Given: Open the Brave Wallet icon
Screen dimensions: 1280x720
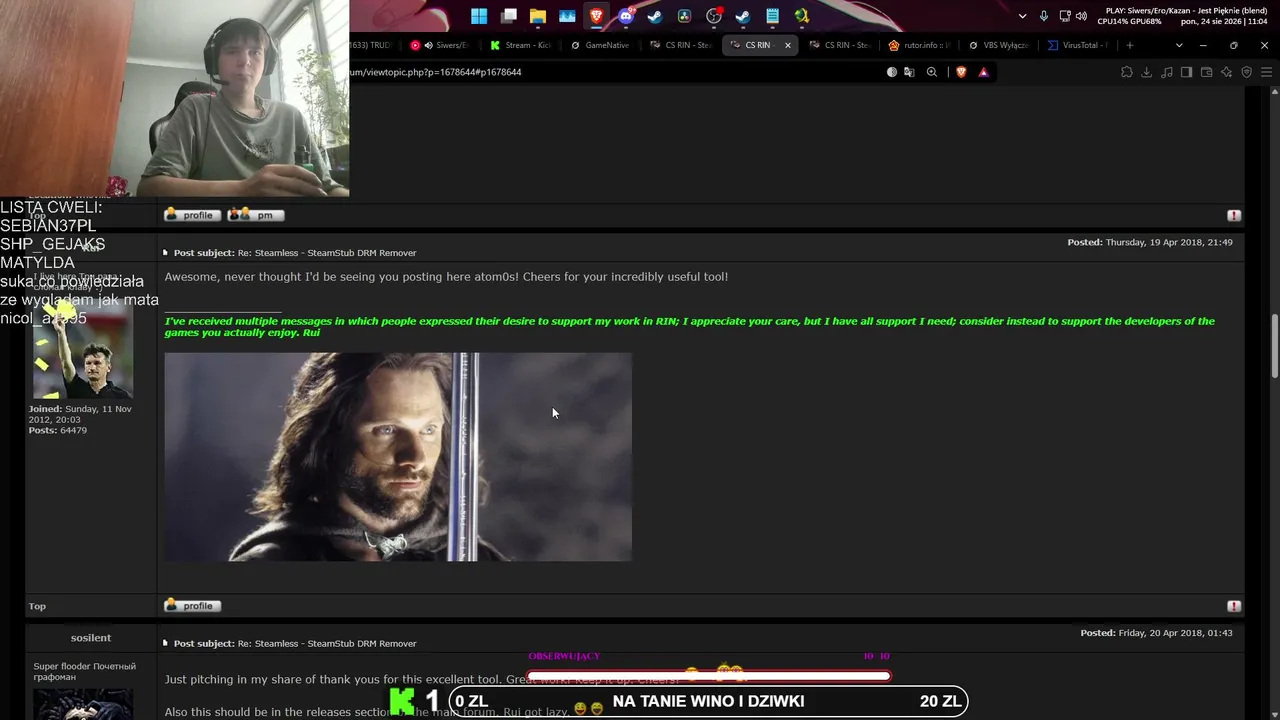Looking at the screenshot, I should [1207, 72].
